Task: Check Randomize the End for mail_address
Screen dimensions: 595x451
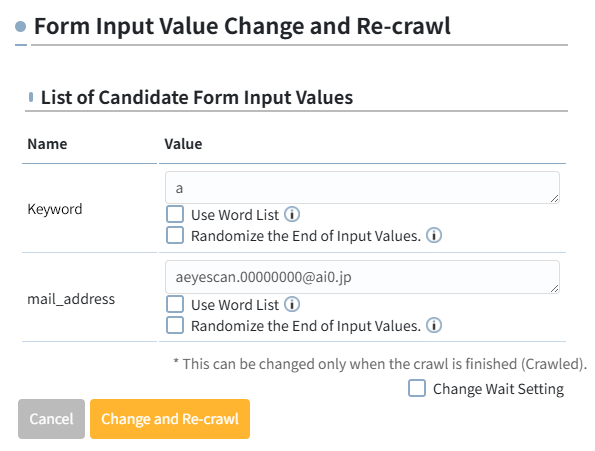Action: 175,325
